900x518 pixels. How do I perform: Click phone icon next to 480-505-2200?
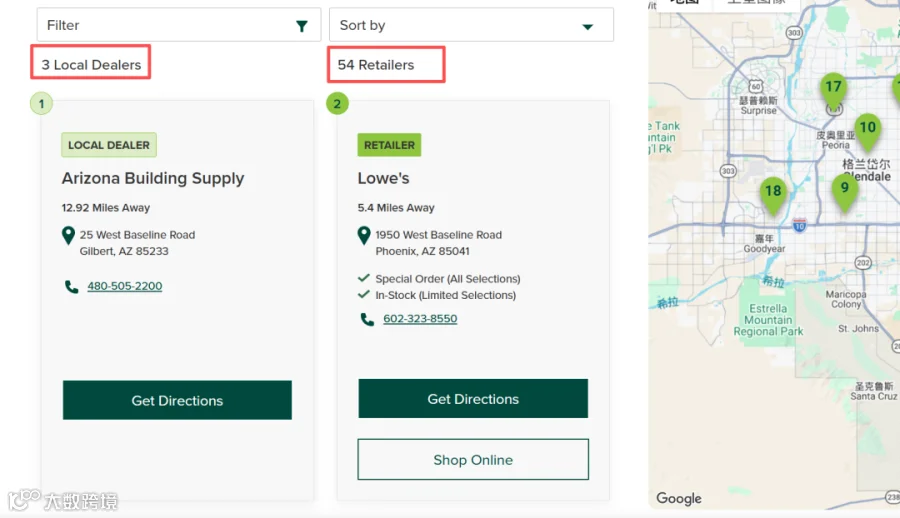[71, 287]
